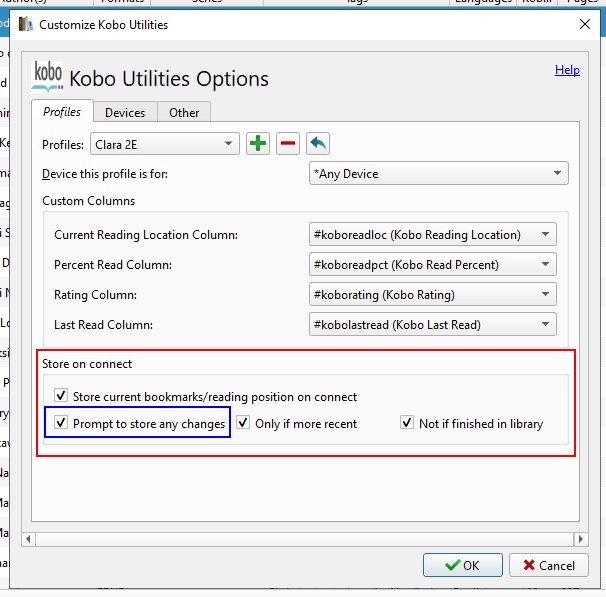Screen dimensions: 606x597
Task: Expand Percent Read Column dropdown
Action: coord(432,264)
